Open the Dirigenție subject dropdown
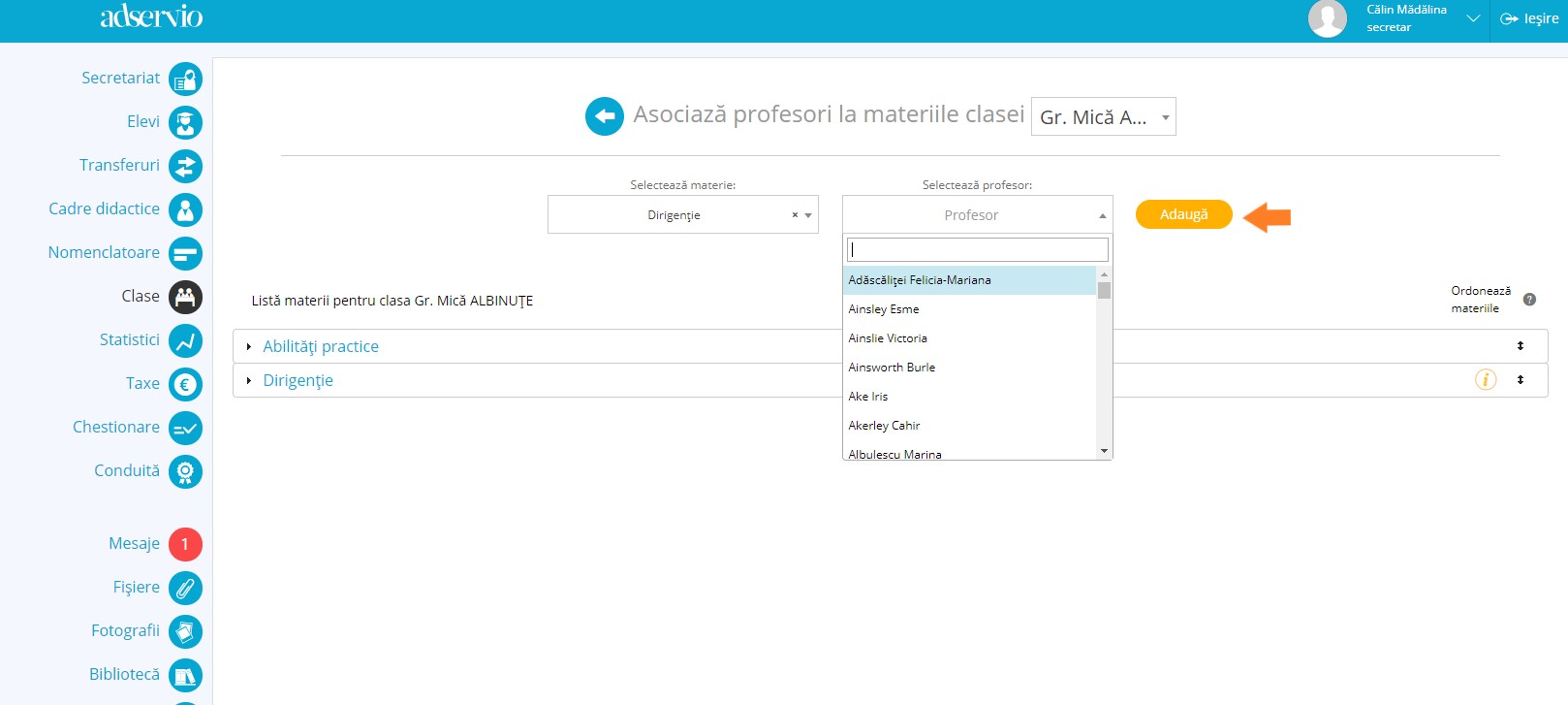The height and width of the screenshot is (705, 1568). coord(683,214)
